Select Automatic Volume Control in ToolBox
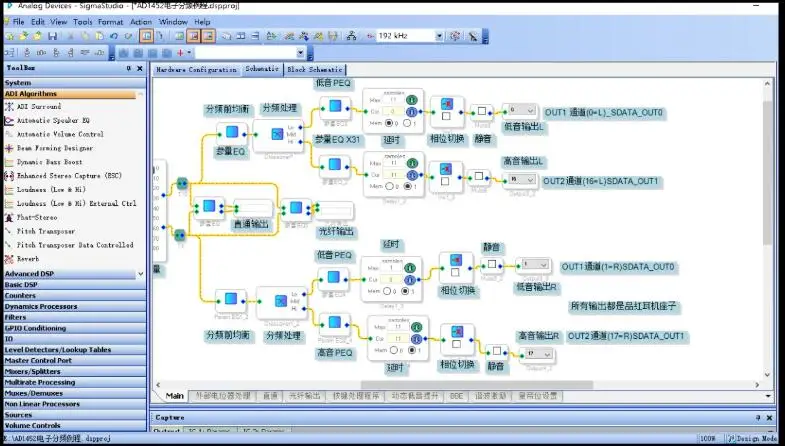Screen dimensions: 785x446 click(60, 134)
